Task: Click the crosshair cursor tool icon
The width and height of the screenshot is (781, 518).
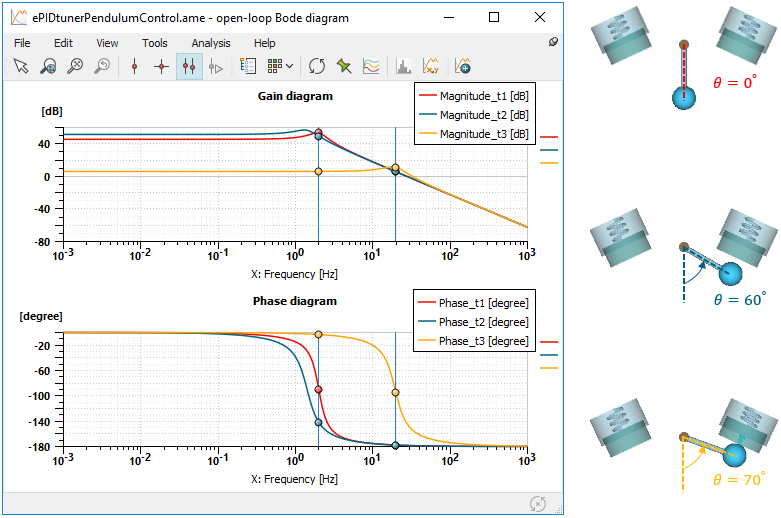Action: click(x=161, y=67)
